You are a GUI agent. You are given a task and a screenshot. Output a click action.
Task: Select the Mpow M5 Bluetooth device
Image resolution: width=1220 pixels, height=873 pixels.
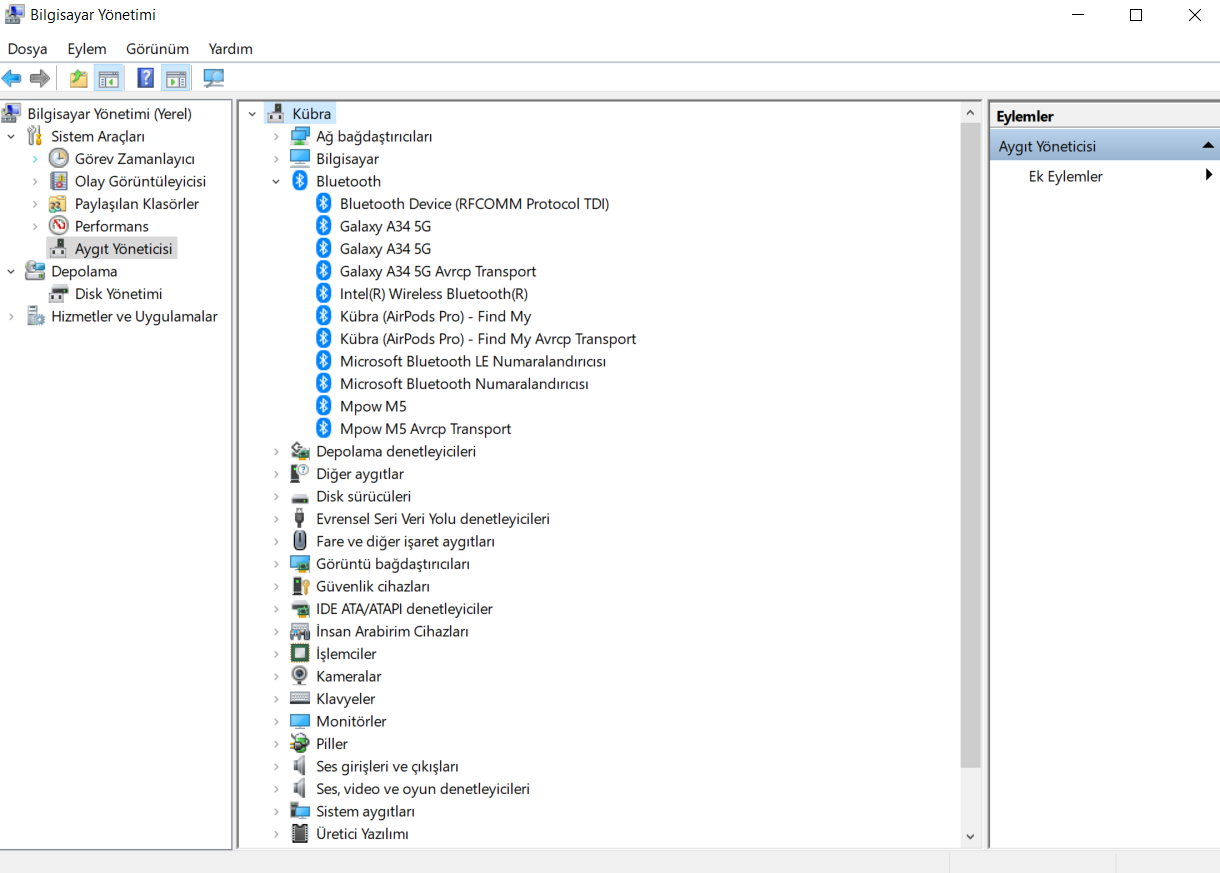(x=372, y=406)
